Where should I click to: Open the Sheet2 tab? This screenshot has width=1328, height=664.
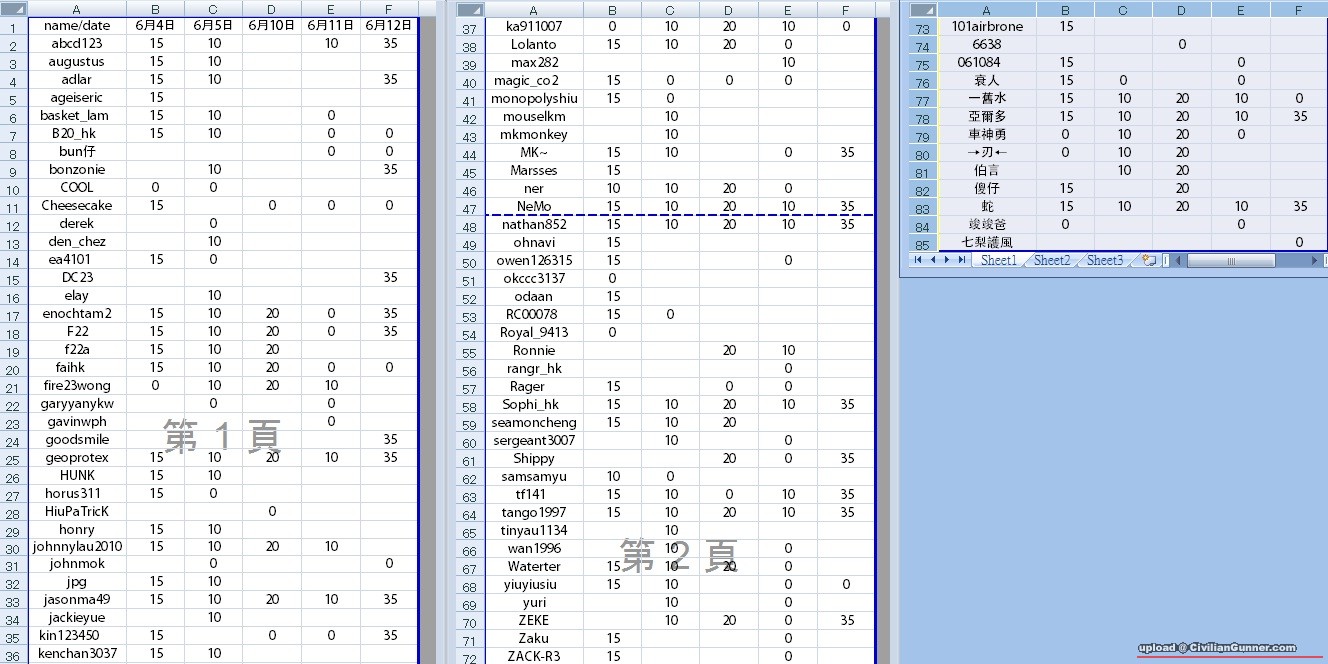click(x=1051, y=260)
